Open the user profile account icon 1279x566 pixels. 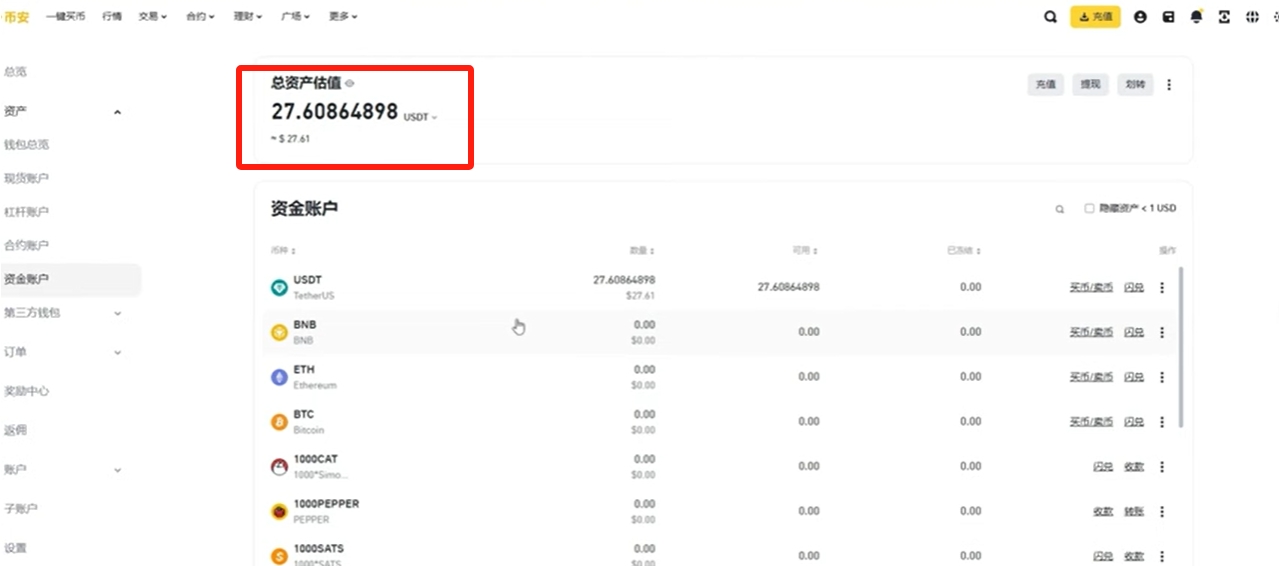tap(1140, 17)
